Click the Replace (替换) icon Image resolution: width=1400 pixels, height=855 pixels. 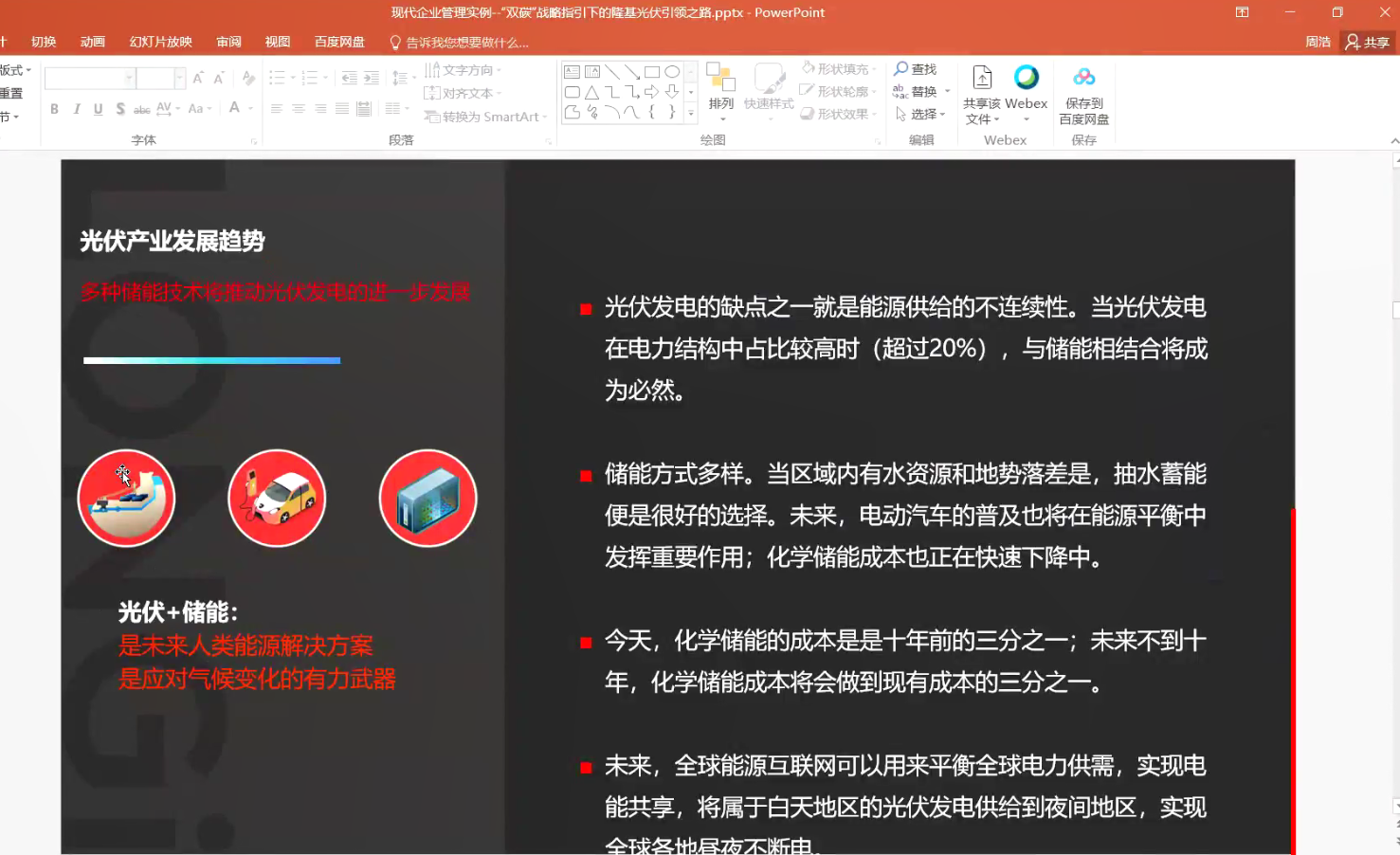pos(921,91)
